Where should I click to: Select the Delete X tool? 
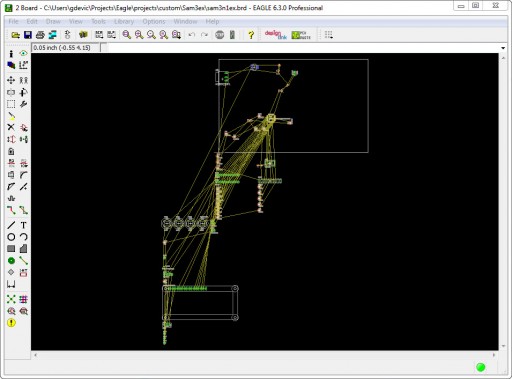point(11,127)
